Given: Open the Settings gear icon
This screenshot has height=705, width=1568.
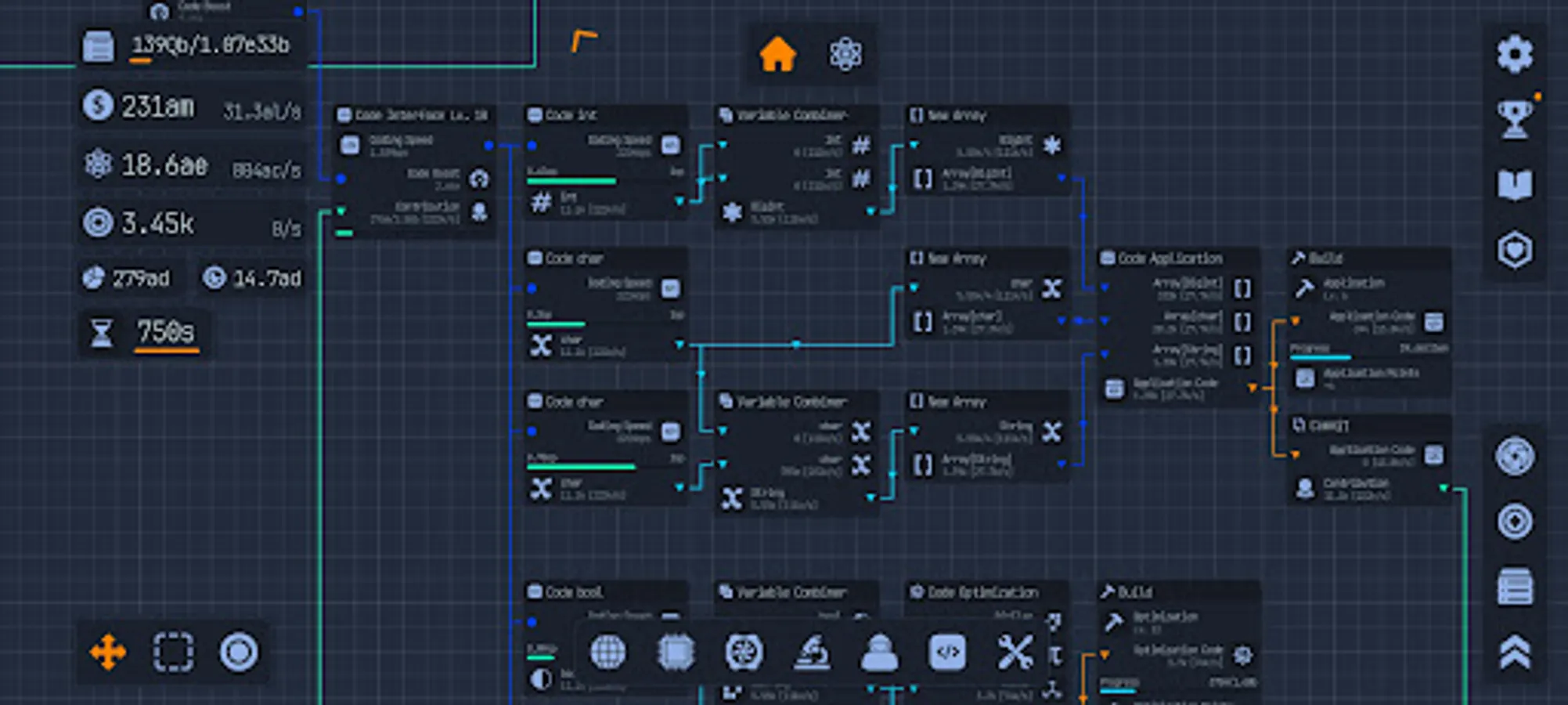Looking at the screenshot, I should pyautogui.click(x=1515, y=54).
